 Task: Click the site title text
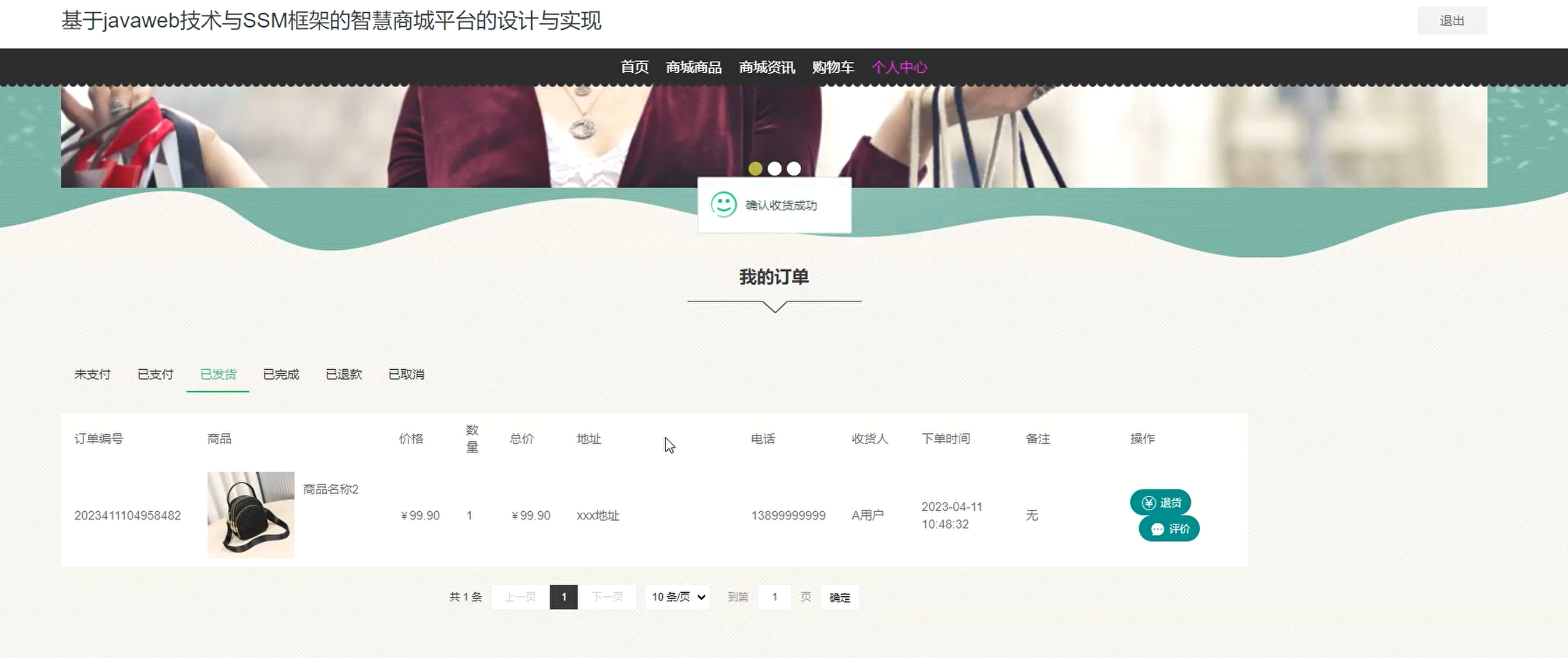coord(331,21)
